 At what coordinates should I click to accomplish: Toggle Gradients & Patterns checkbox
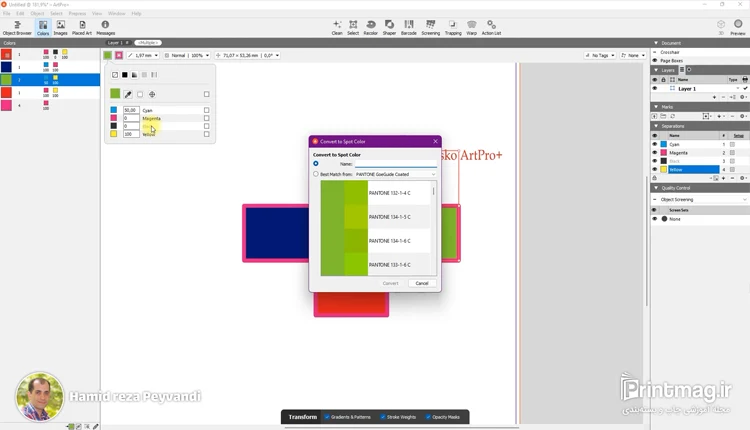click(327, 417)
